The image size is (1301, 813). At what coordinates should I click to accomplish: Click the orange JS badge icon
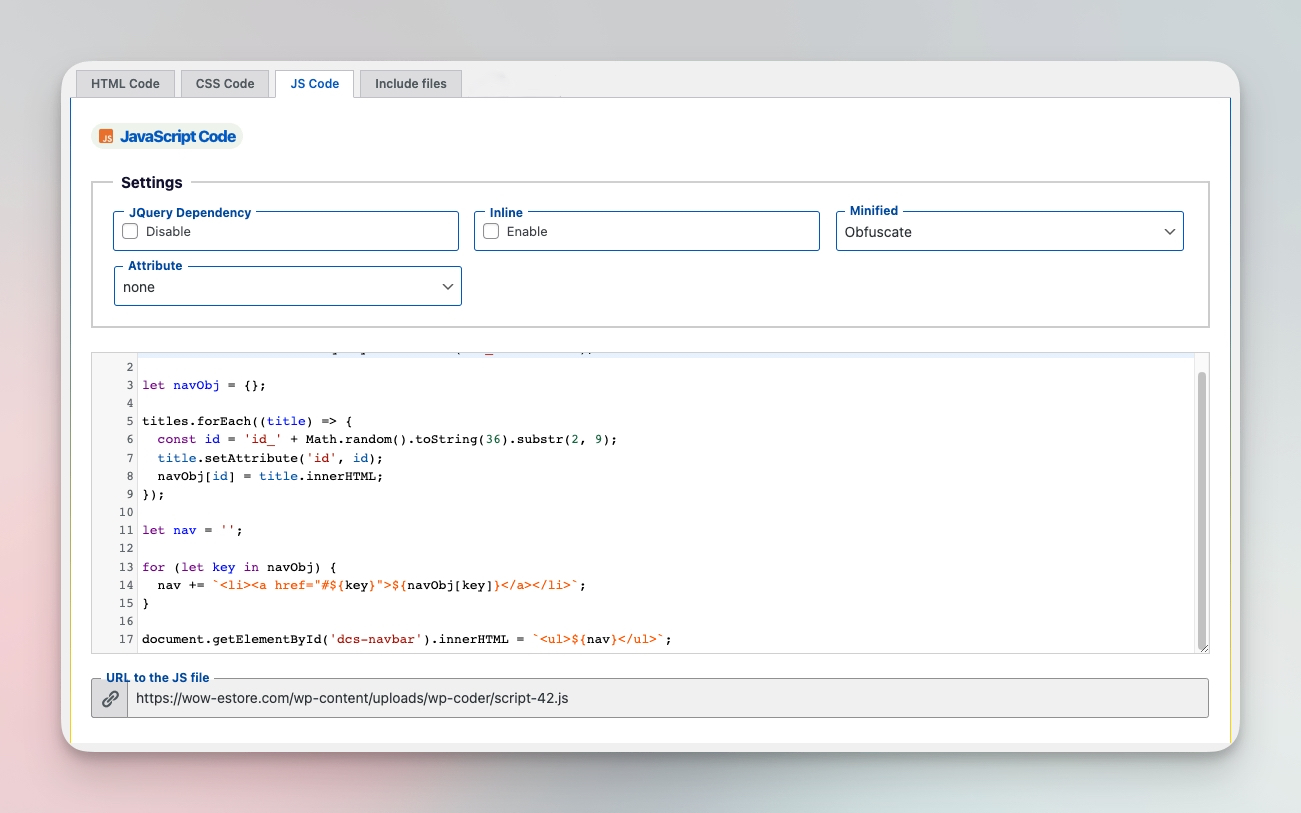pyautogui.click(x=106, y=137)
